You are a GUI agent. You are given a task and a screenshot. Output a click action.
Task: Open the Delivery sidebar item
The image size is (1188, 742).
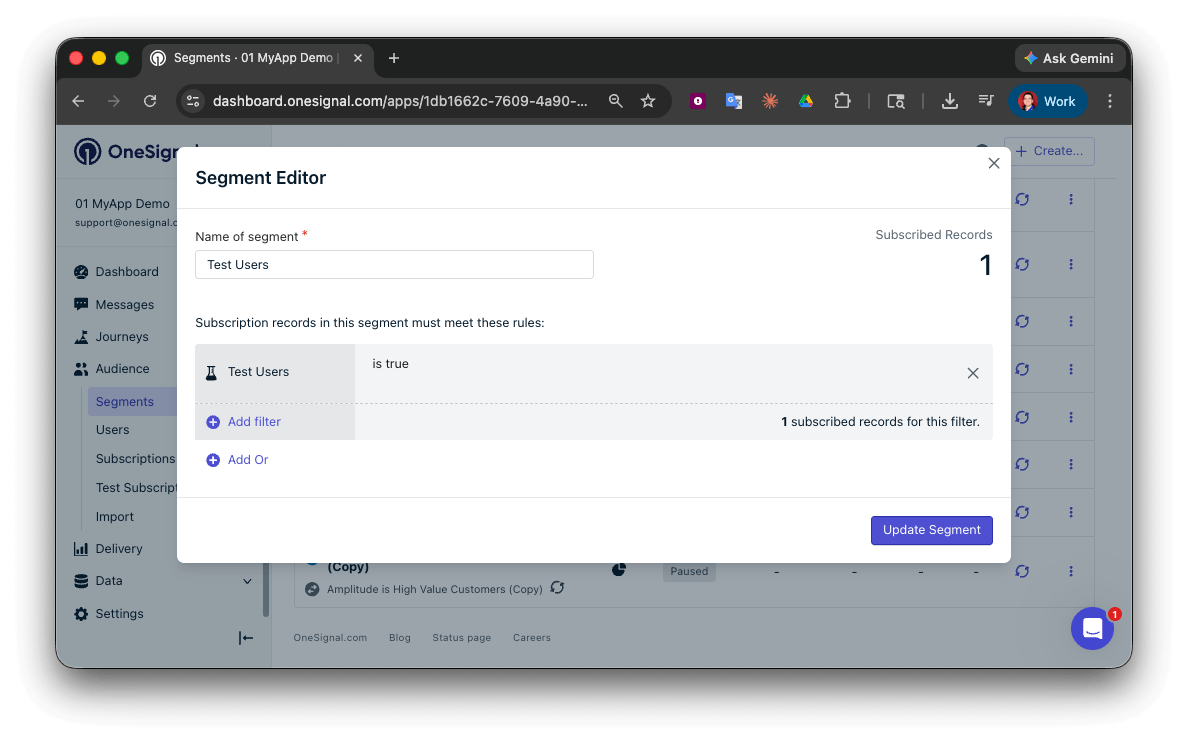[x=118, y=549]
